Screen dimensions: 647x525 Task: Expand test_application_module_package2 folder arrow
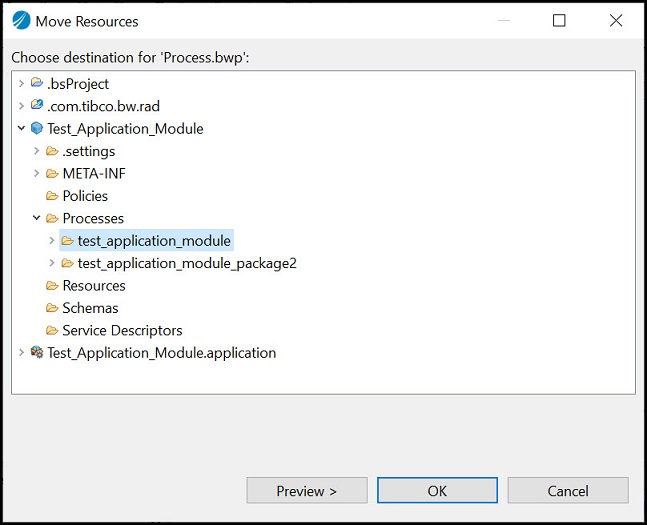pos(52,262)
